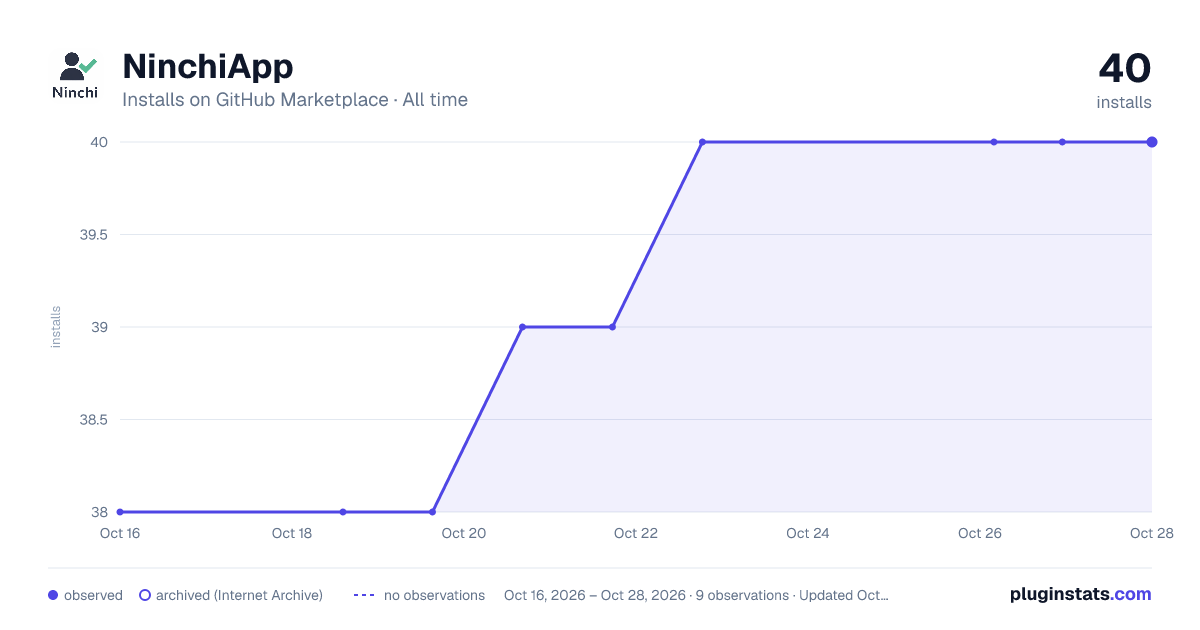Select the first data point at 39 installs

(x=522, y=327)
